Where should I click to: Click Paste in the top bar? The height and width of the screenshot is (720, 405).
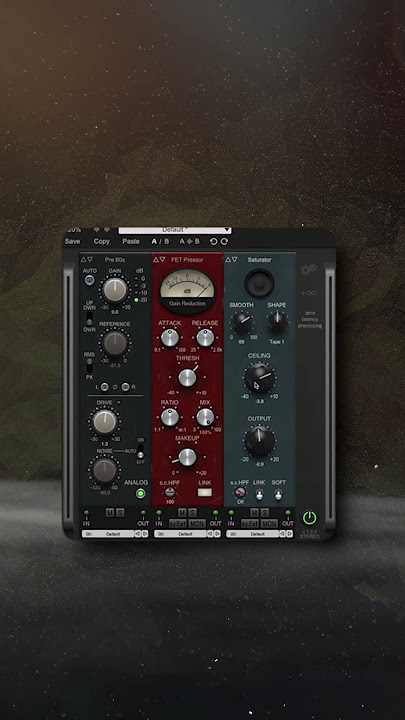(131, 241)
